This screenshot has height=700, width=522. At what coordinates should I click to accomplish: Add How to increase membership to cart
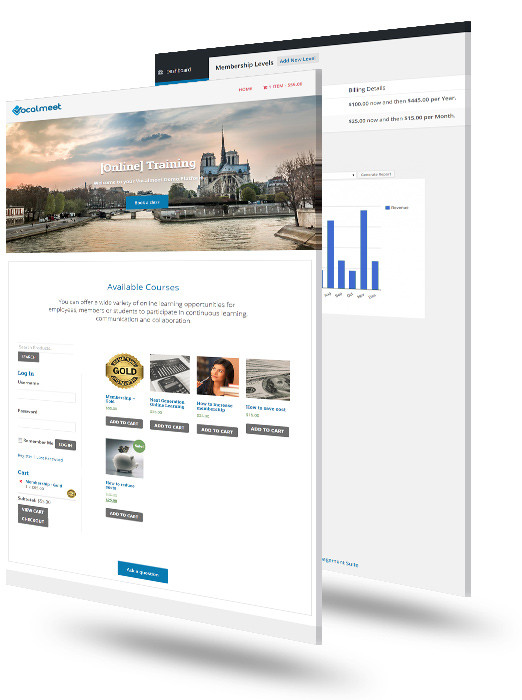[217, 431]
